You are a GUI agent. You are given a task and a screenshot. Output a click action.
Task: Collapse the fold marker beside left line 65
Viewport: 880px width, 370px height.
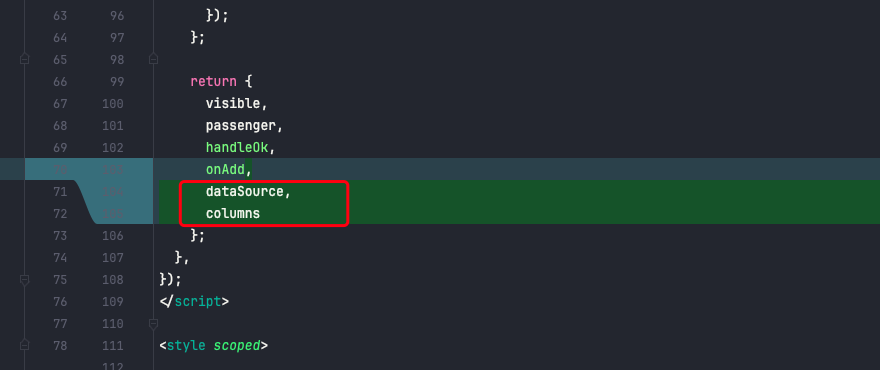tap(24, 59)
